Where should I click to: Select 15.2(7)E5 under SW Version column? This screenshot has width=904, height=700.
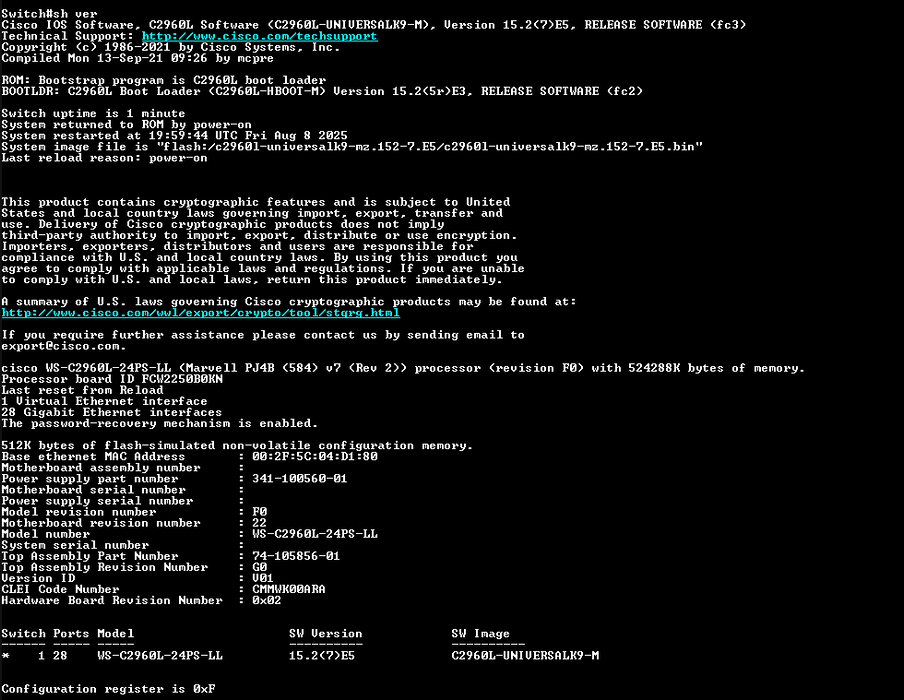coord(322,656)
